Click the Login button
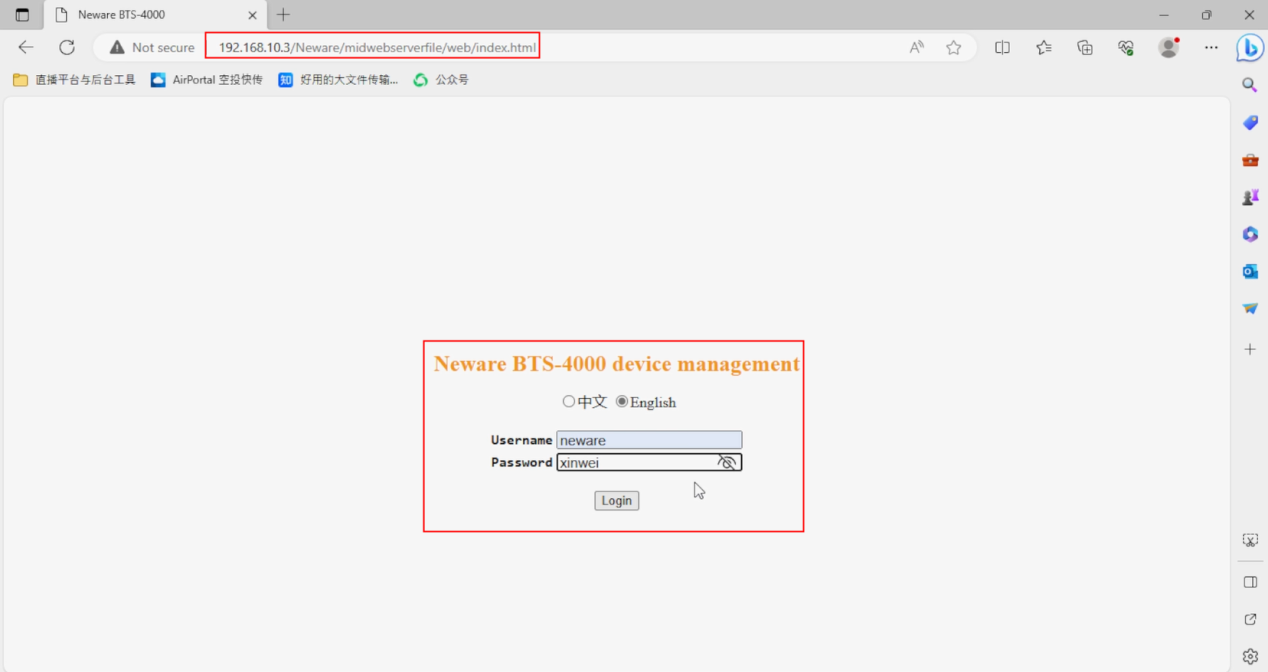 (x=616, y=500)
